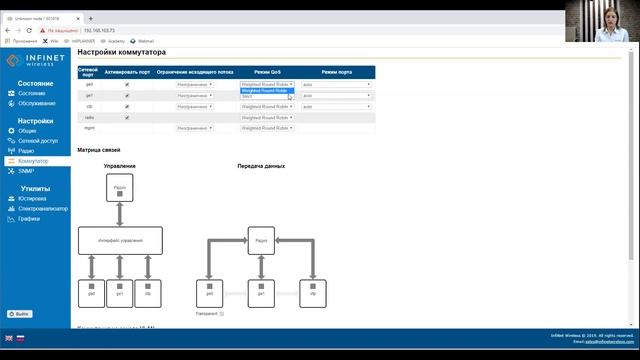
Task: Close the Unknown node browser tab
Action: (78, 18)
